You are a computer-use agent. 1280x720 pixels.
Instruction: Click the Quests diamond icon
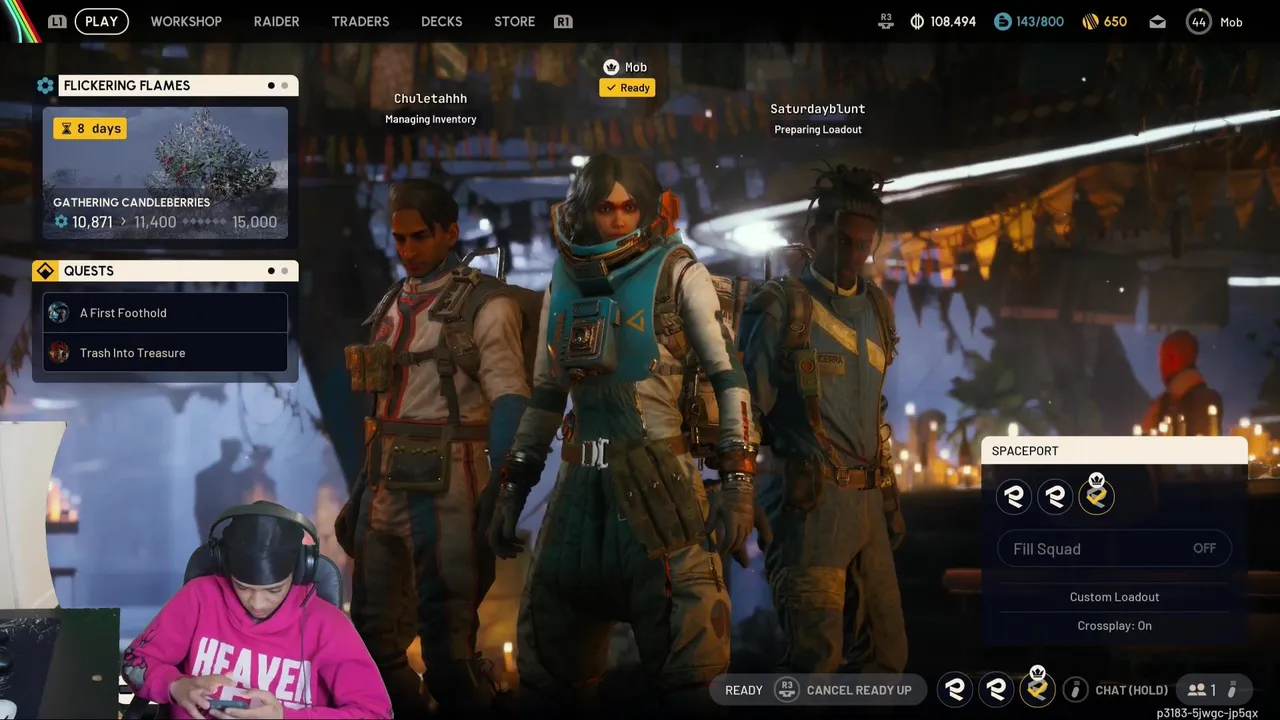(x=45, y=271)
